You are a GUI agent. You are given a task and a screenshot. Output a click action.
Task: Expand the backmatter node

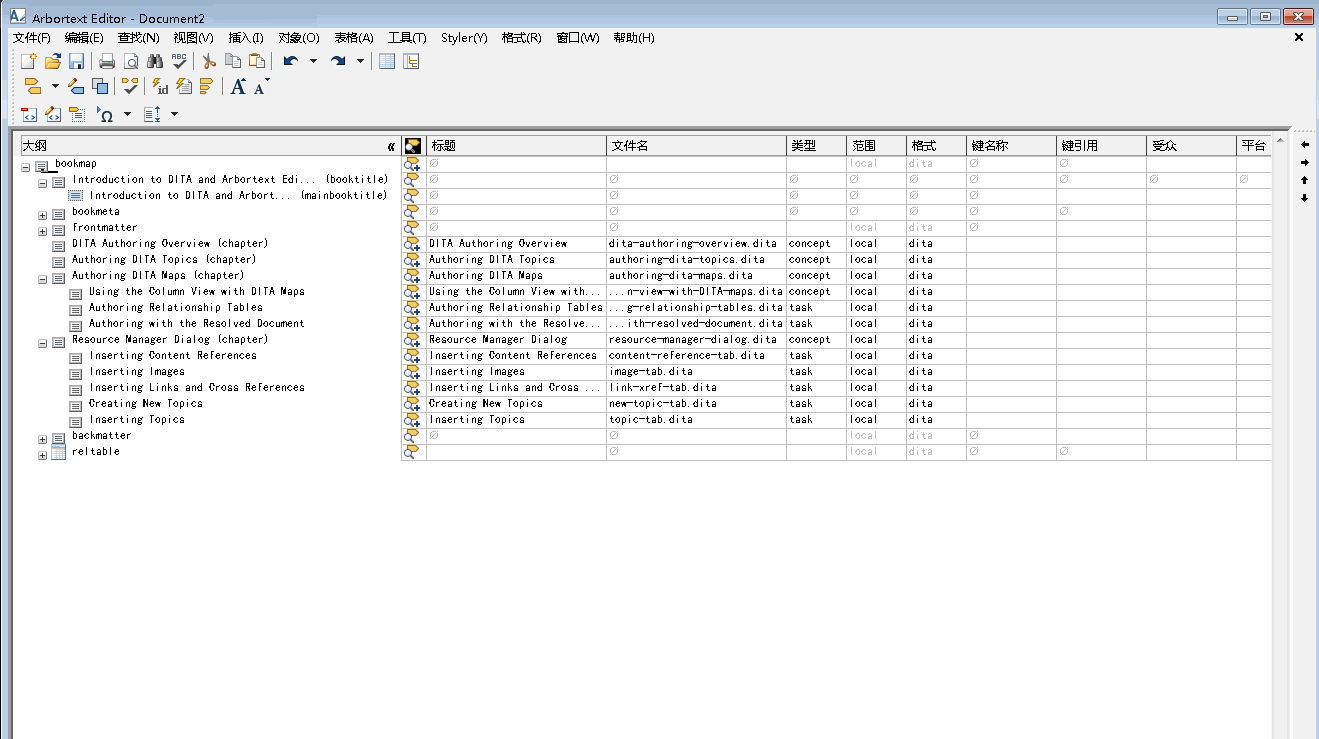pos(43,439)
